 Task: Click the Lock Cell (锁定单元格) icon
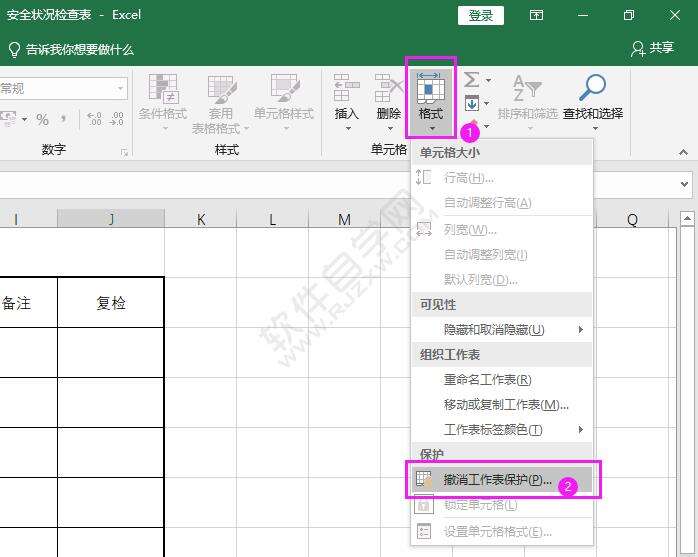pos(424,505)
